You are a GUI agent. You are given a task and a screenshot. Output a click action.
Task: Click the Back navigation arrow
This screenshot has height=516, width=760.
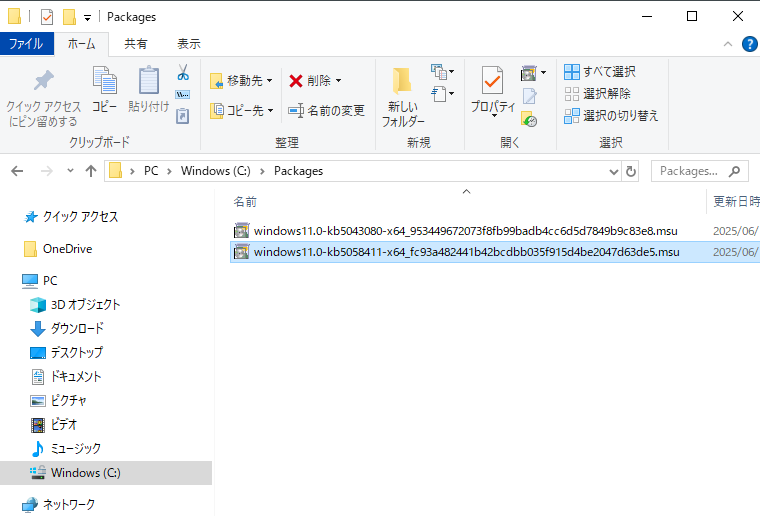17,171
